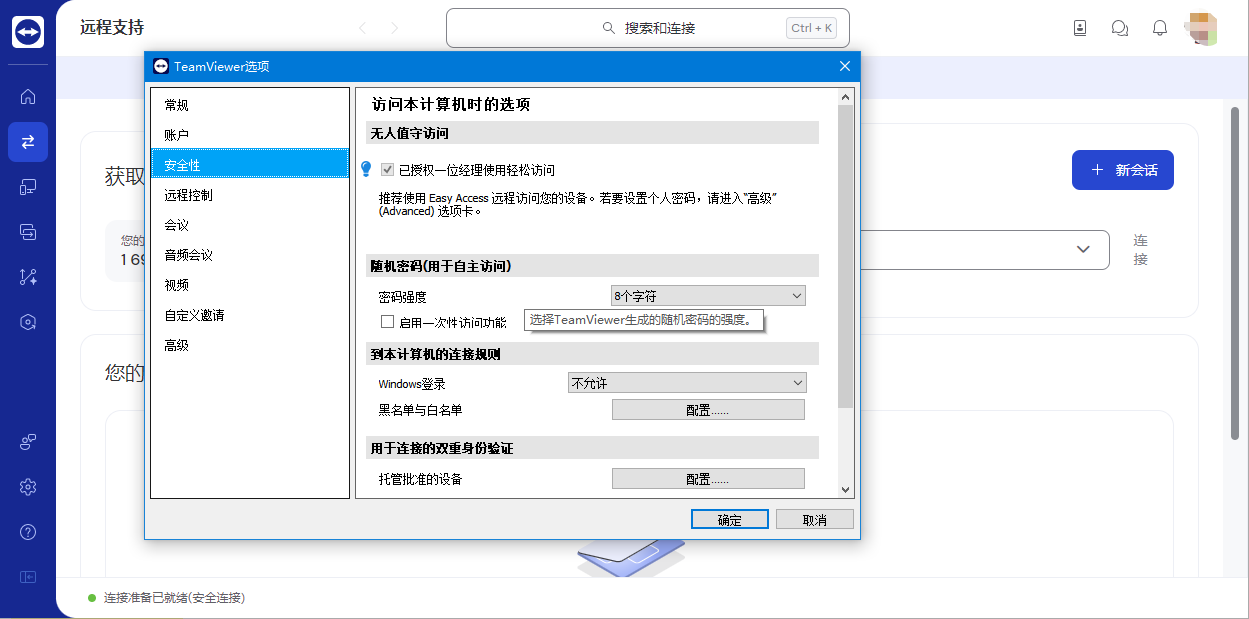
Task: Select 视频 options category
Action: point(250,285)
